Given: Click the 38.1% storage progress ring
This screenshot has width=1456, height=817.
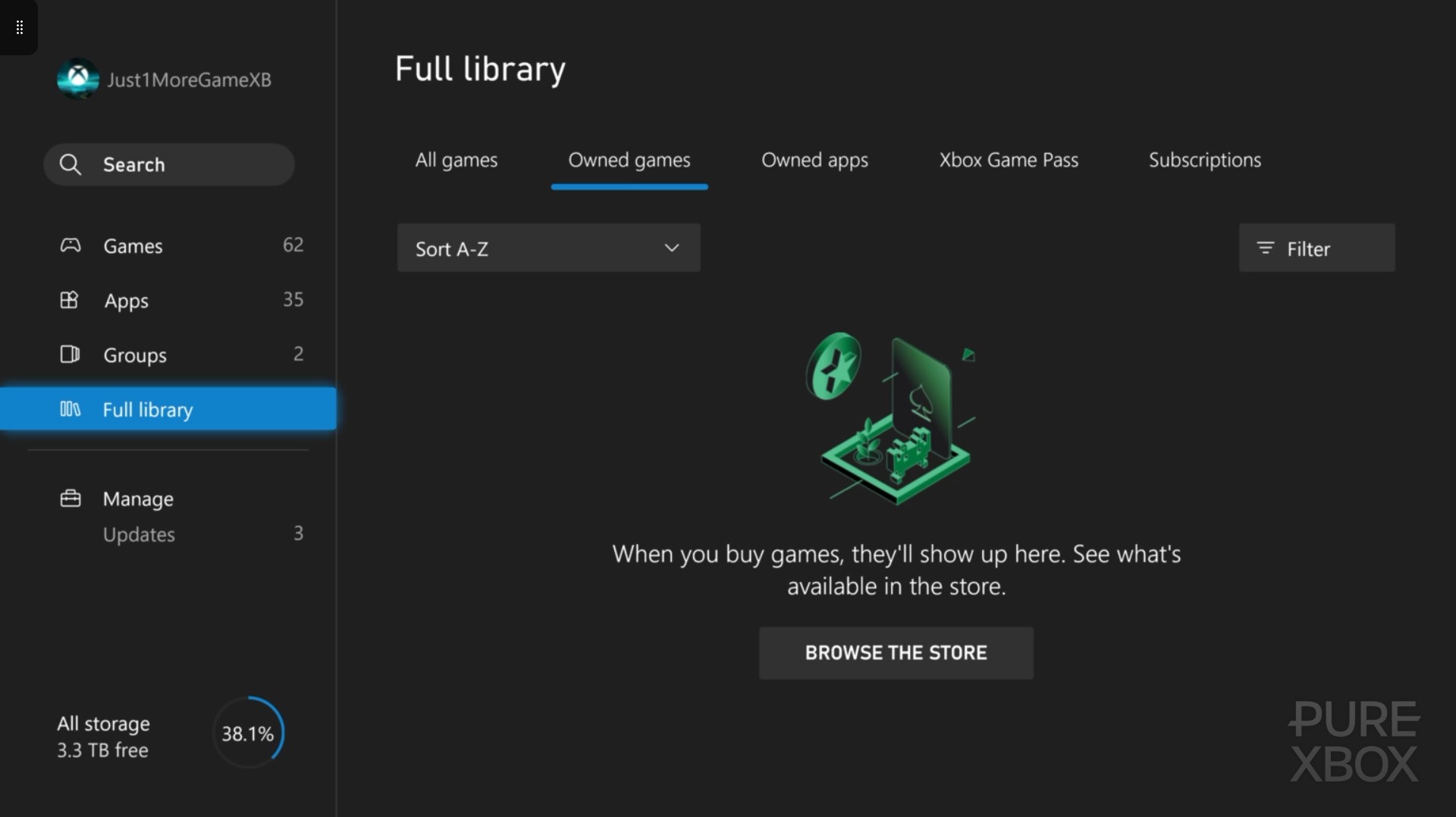Looking at the screenshot, I should [x=248, y=731].
